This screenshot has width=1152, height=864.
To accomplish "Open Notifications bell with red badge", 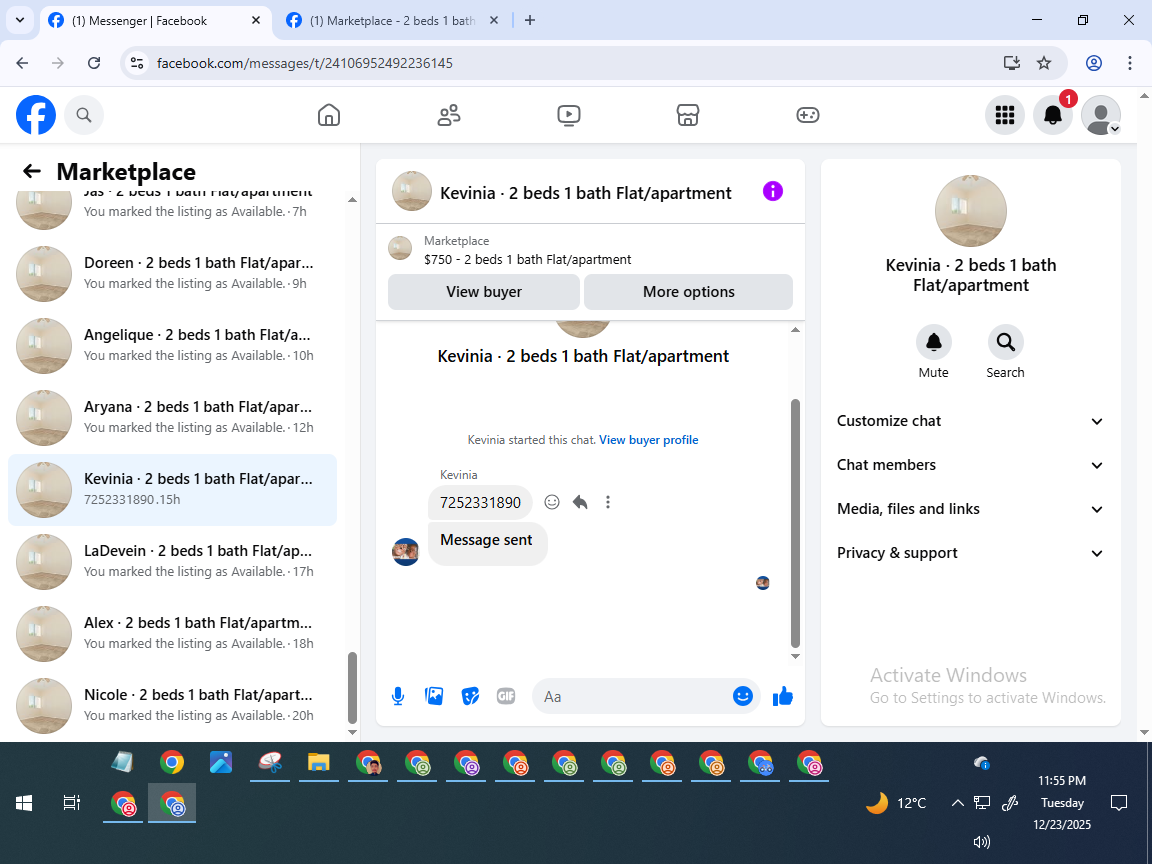I will tap(1053, 115).
